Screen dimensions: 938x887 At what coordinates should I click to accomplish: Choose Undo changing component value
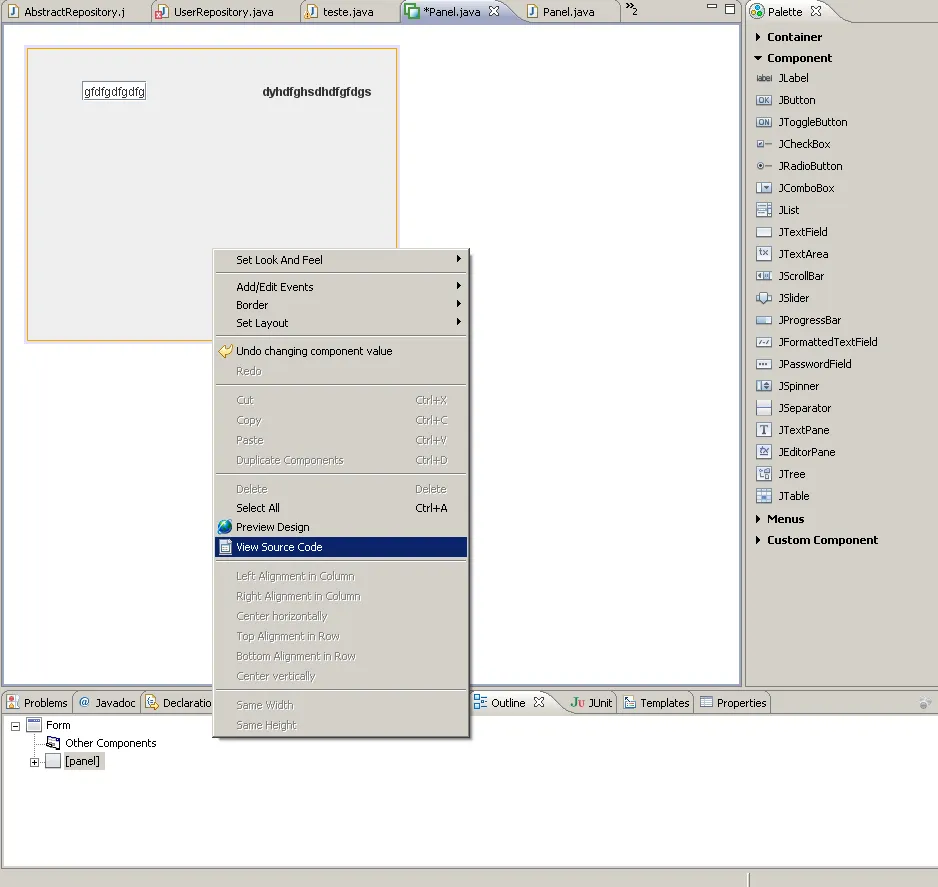pyautogui.click(x=341, y=351)
